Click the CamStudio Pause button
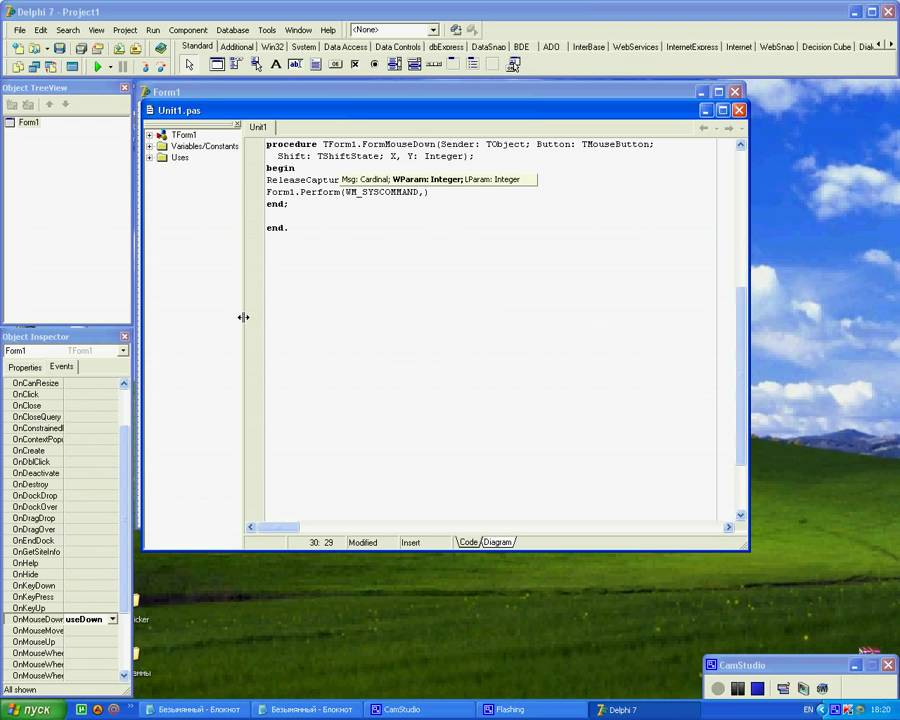The width and height of the screenshot is (900, 720). point(738,688)
